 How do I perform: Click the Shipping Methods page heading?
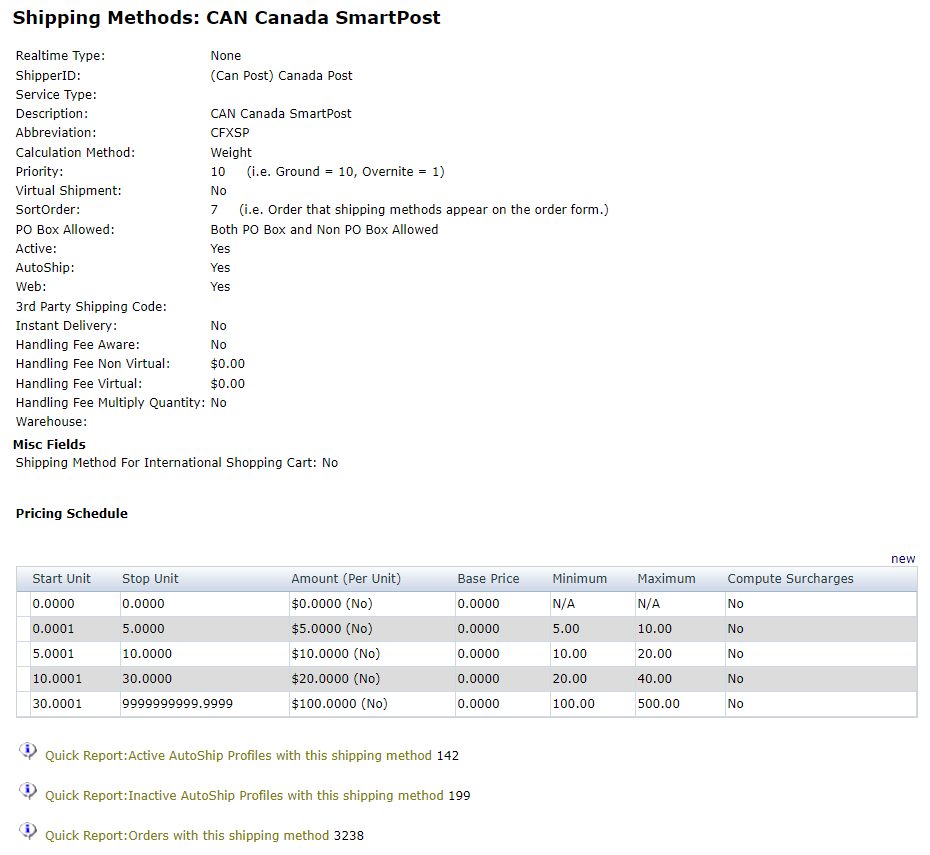(x=226, y=18)
